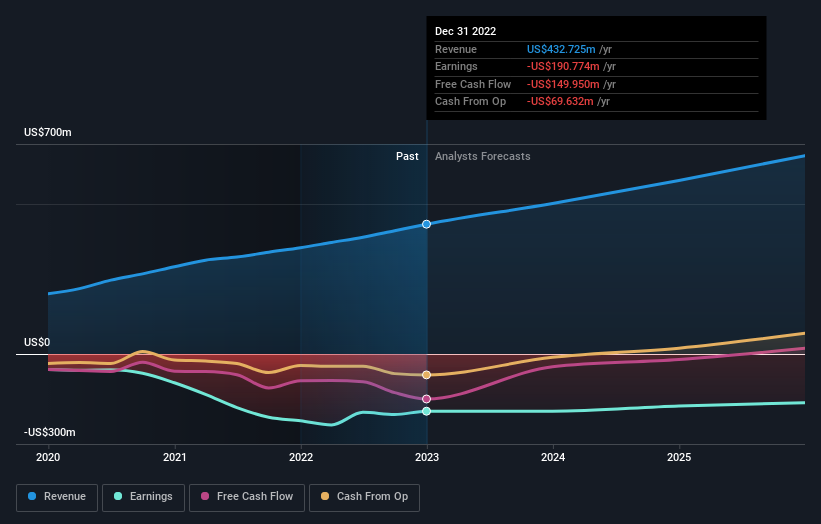
Task: Click the -US$300m y-axis label
Action: [x=50, y=432]
